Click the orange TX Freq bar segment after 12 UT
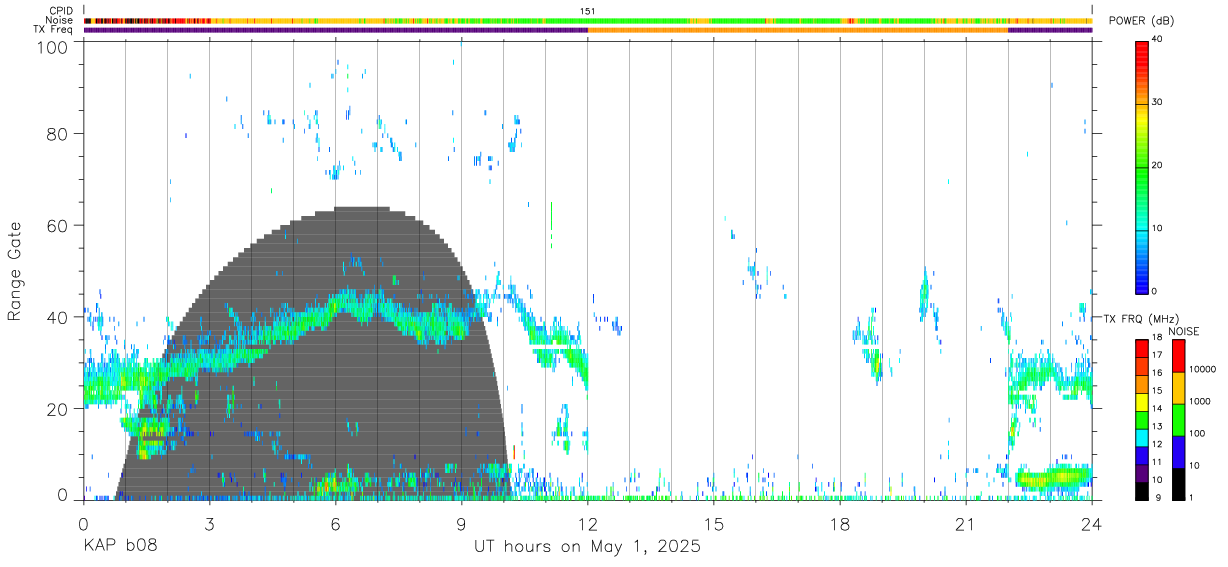 click(x=798, y=30)
